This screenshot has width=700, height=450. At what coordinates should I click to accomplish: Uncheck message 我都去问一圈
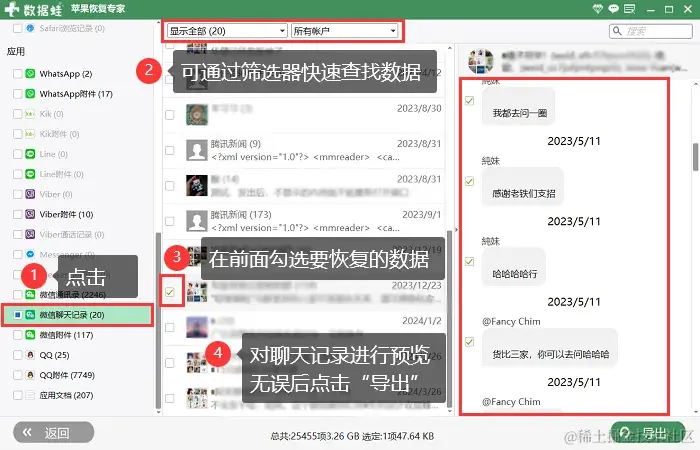tap(469, 101)
